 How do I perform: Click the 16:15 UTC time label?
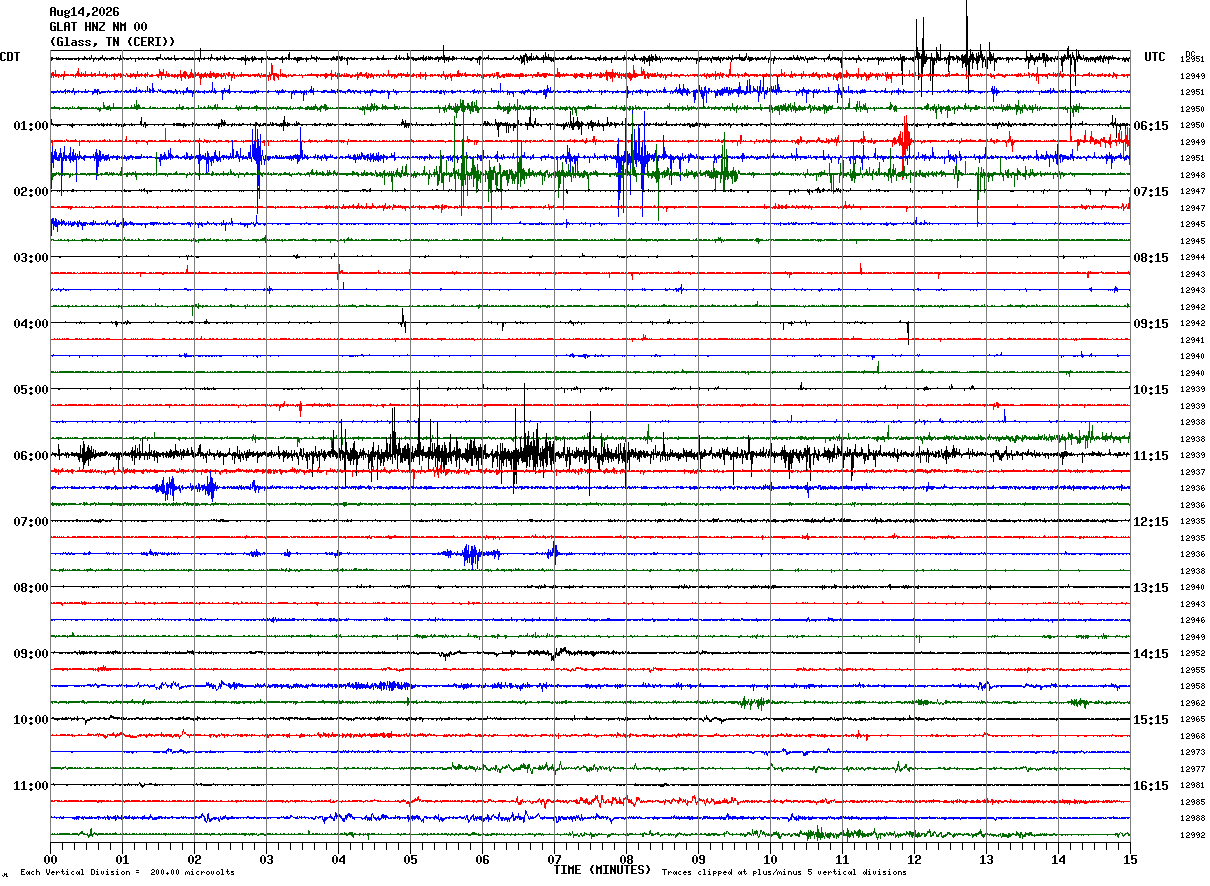pos(1150,785)
